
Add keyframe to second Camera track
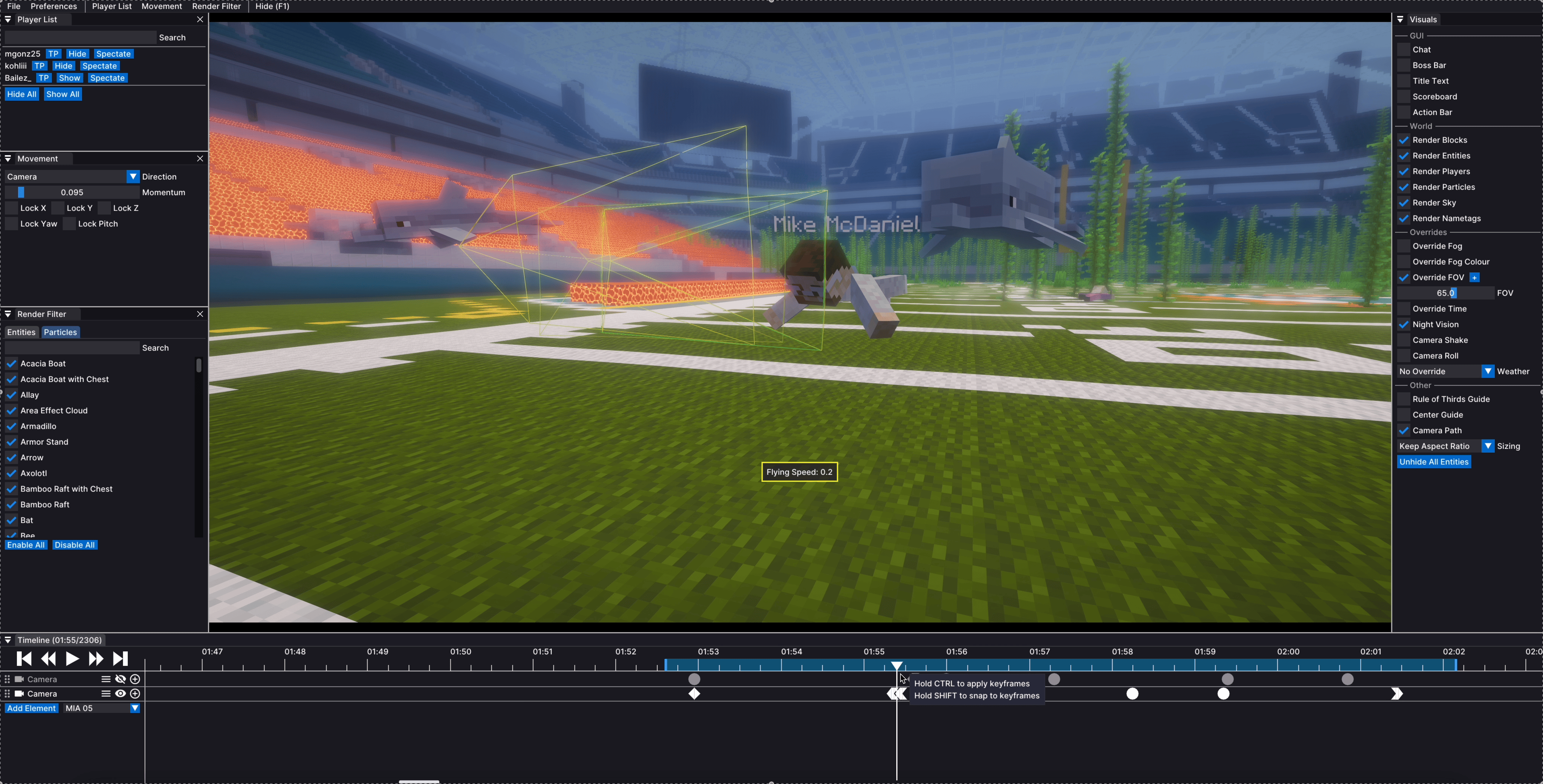point(135,694)
